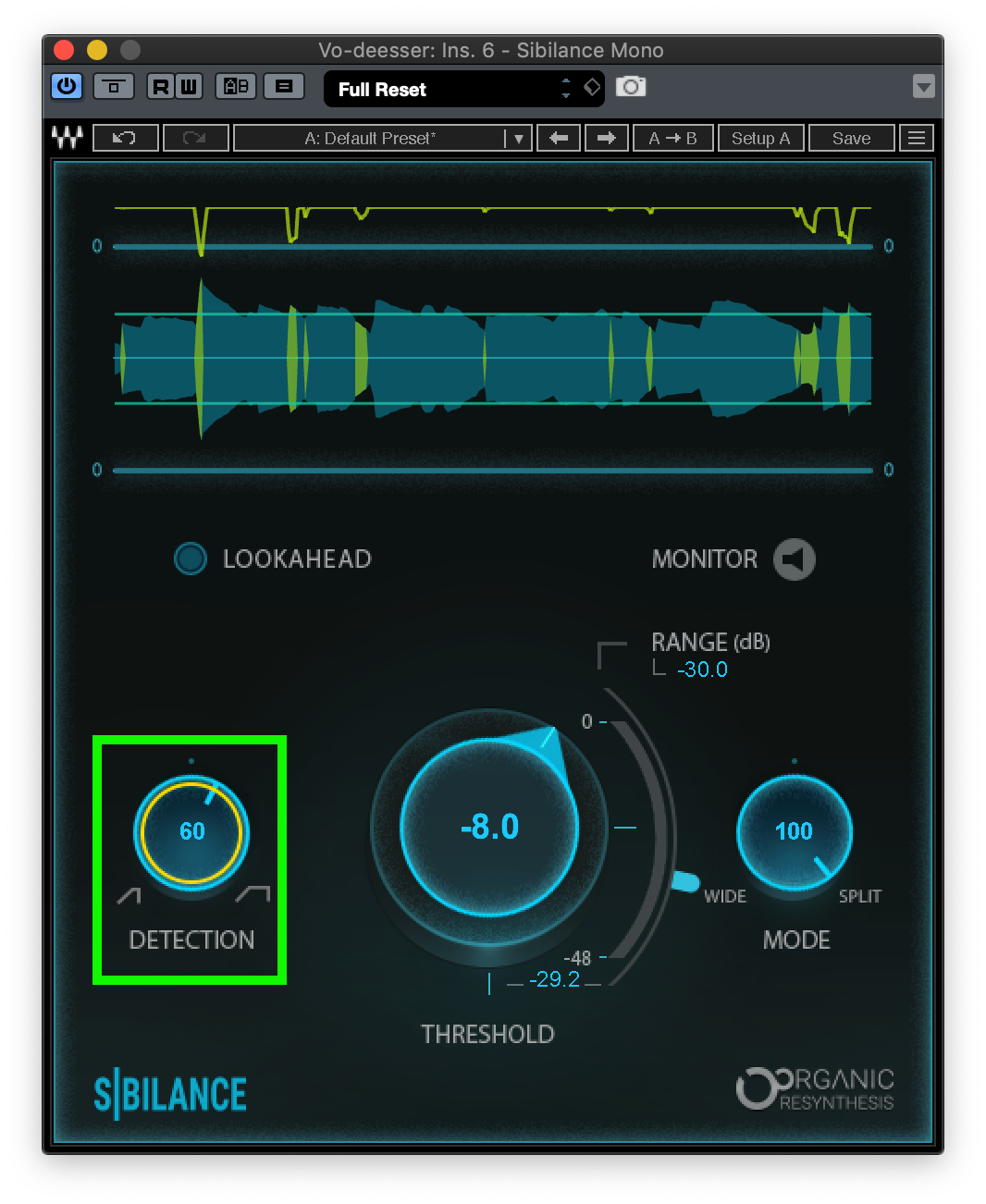
Task: Toggle the bypass icon beside the power button
Action: click(114, 86)
